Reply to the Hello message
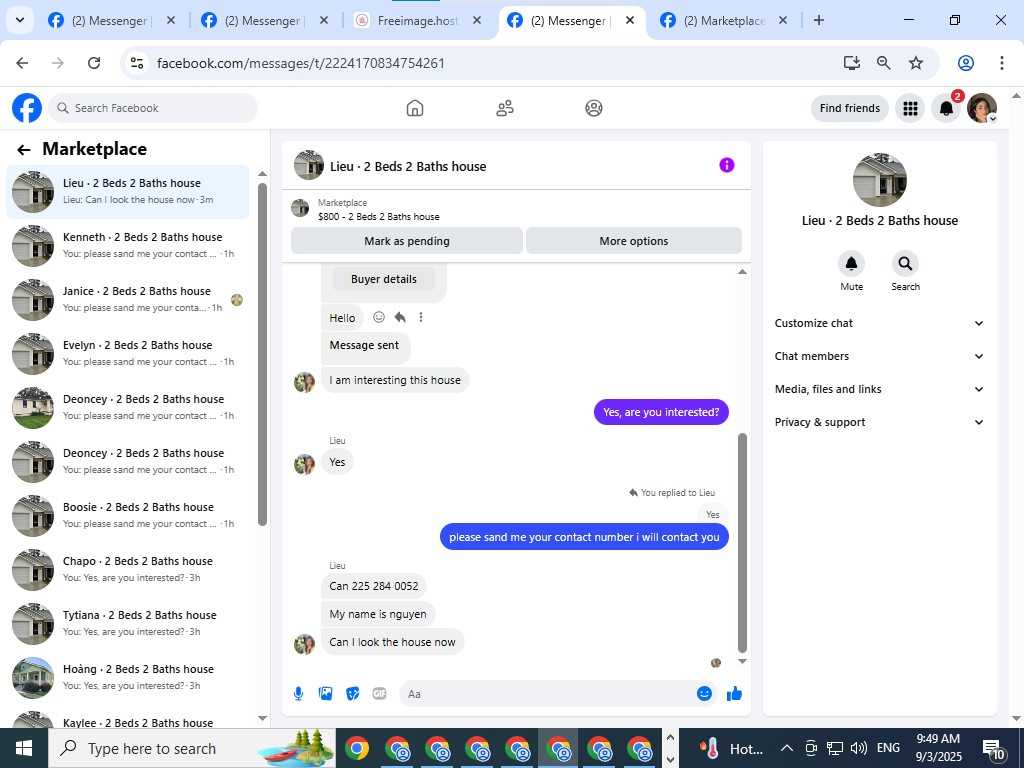 (x=400, y=317)
